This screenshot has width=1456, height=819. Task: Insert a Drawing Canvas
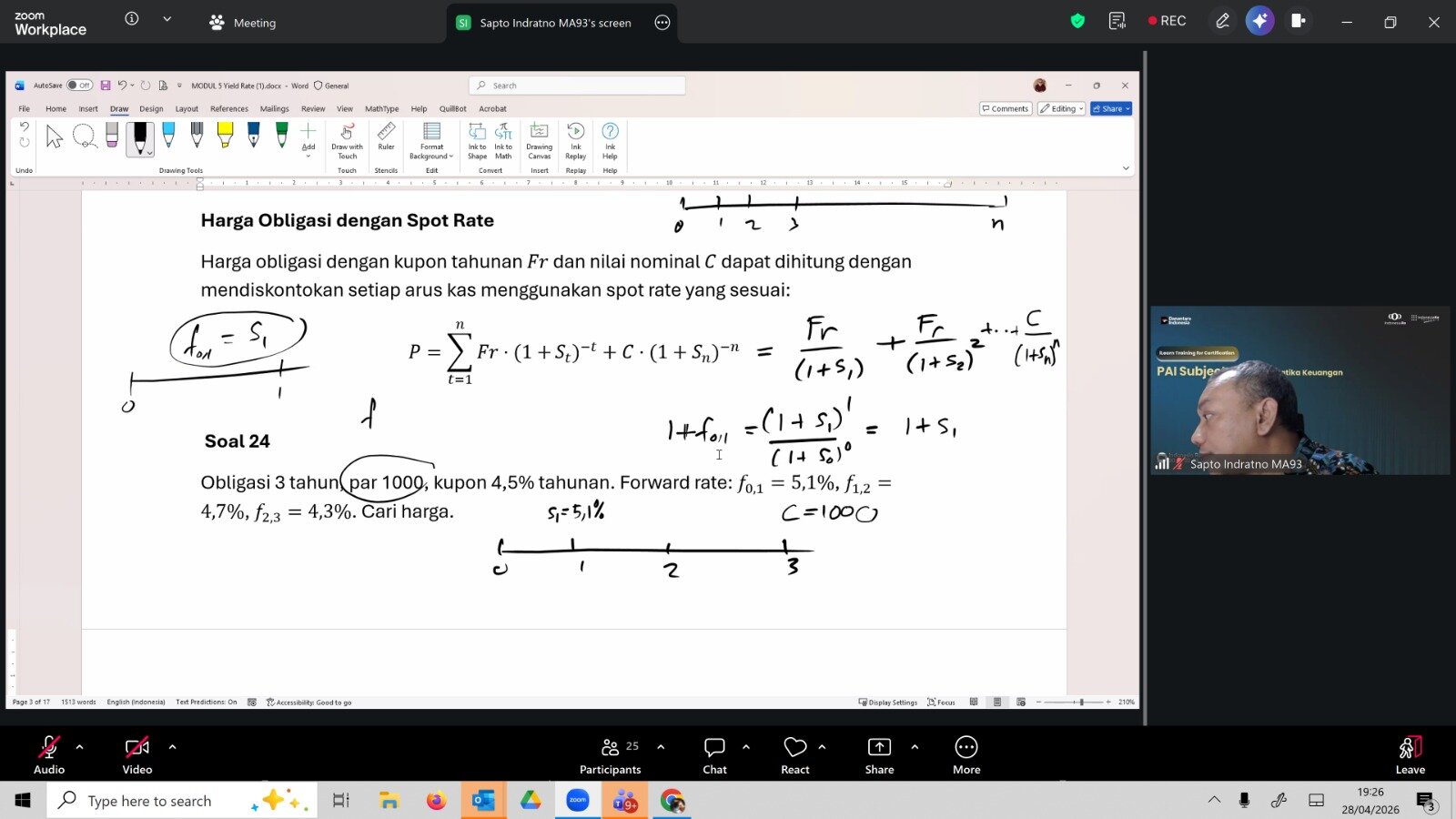coord(539,141)
